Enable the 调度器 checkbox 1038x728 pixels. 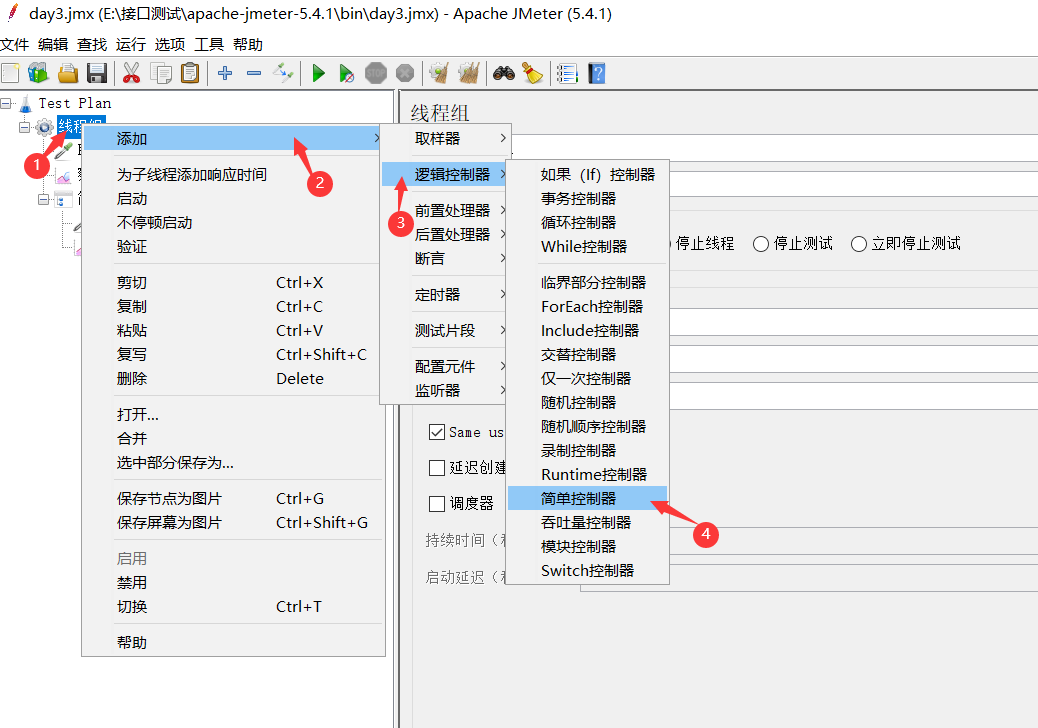click(x=437, y=504)
